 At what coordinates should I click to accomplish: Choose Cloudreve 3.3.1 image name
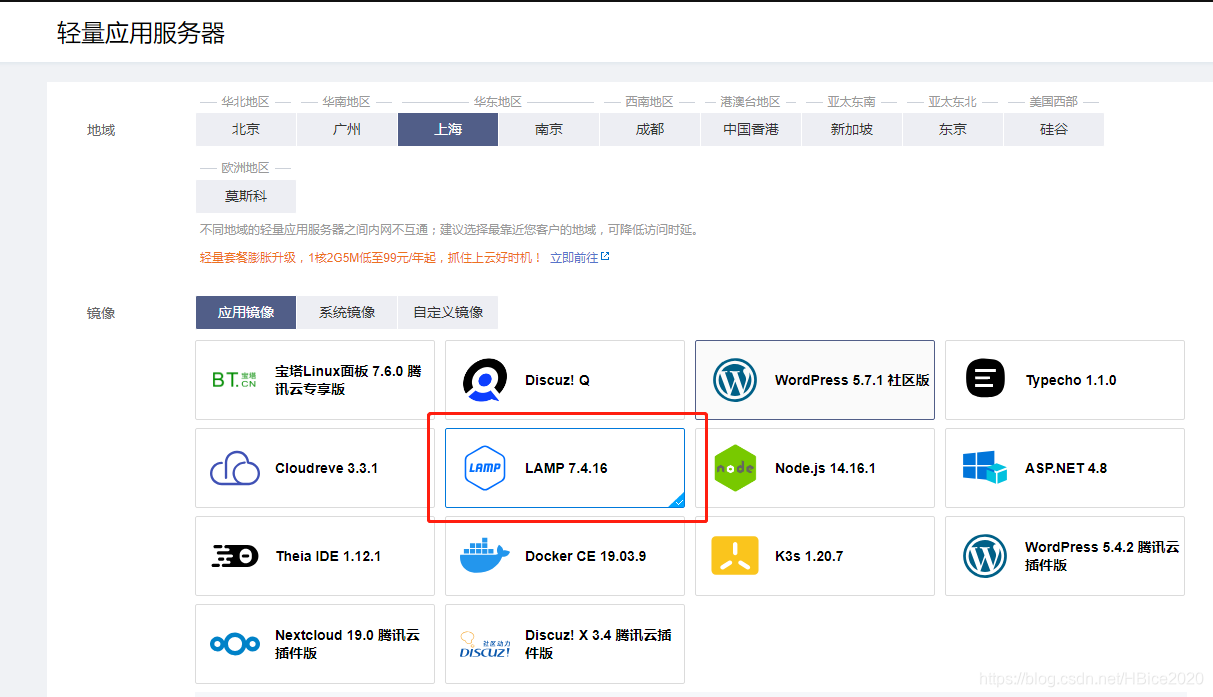tap(326, 468)
